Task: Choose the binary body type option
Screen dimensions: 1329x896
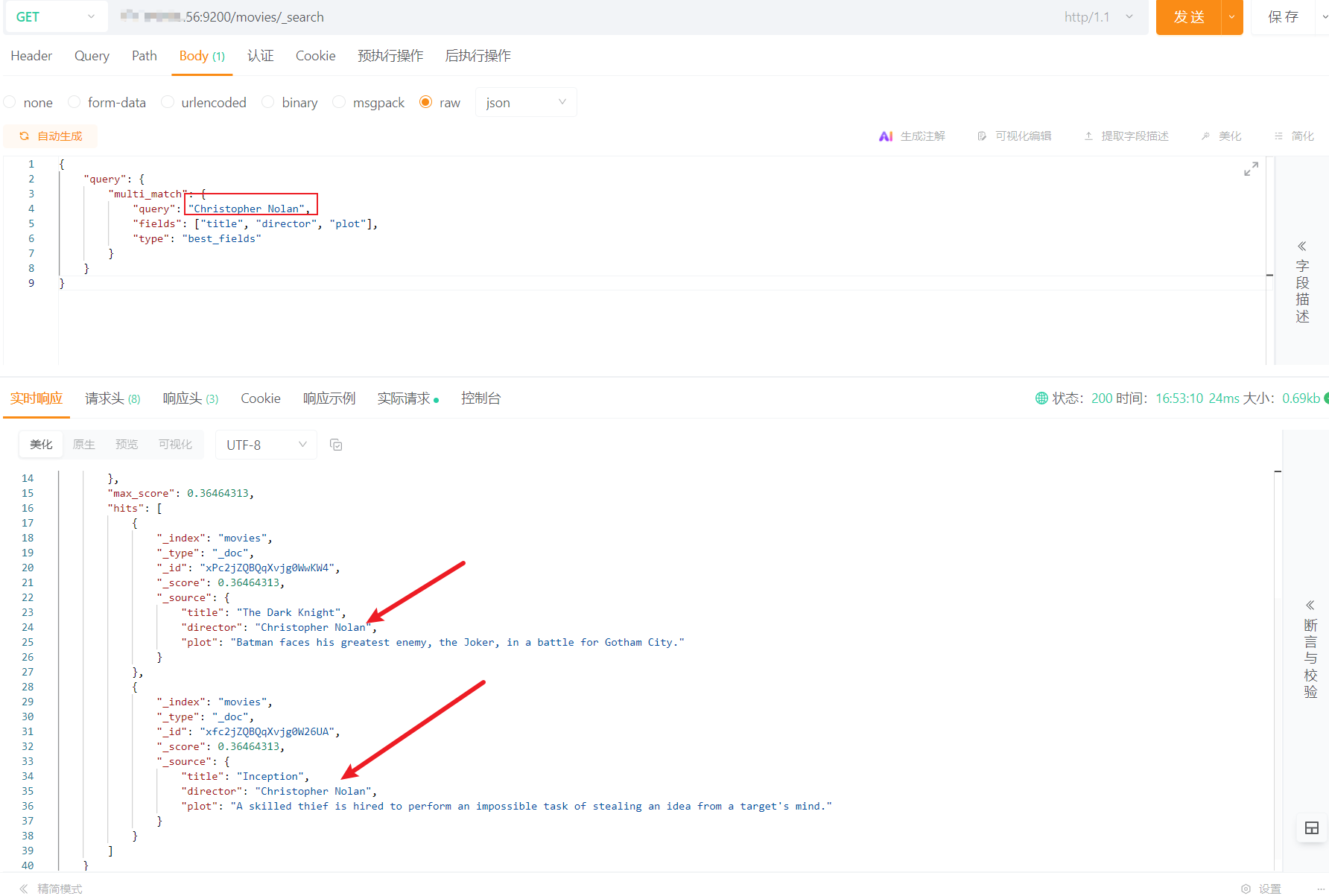Action: (268, 102)
